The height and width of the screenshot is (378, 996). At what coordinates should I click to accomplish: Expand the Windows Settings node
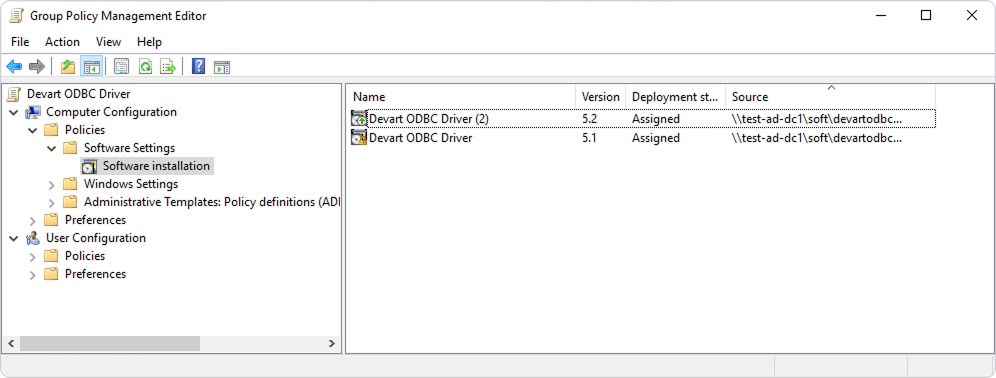[x=52, y=184]
